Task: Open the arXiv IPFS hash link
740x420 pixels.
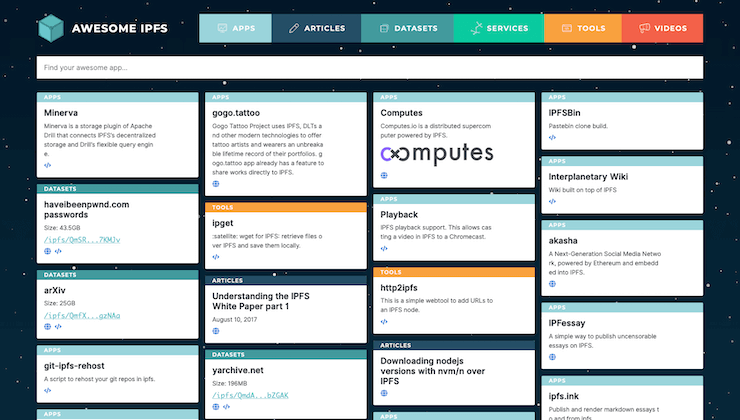Action: tap(83, 315)
